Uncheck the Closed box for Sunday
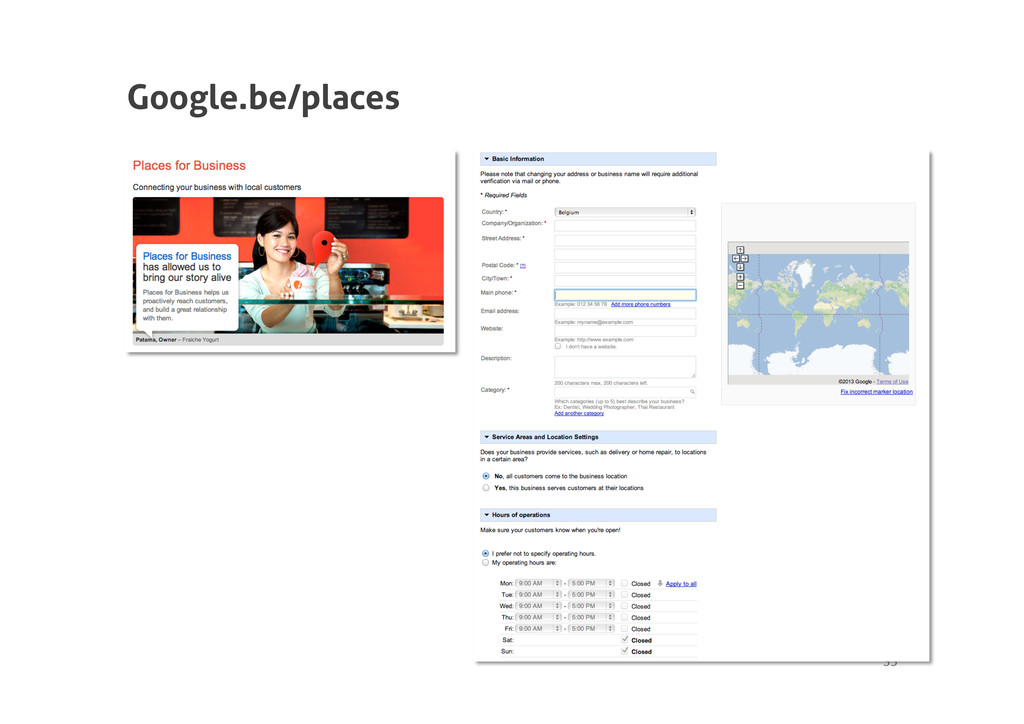Image resolution: width=1024 pixels, height=724 pixels. click(624, 651)
